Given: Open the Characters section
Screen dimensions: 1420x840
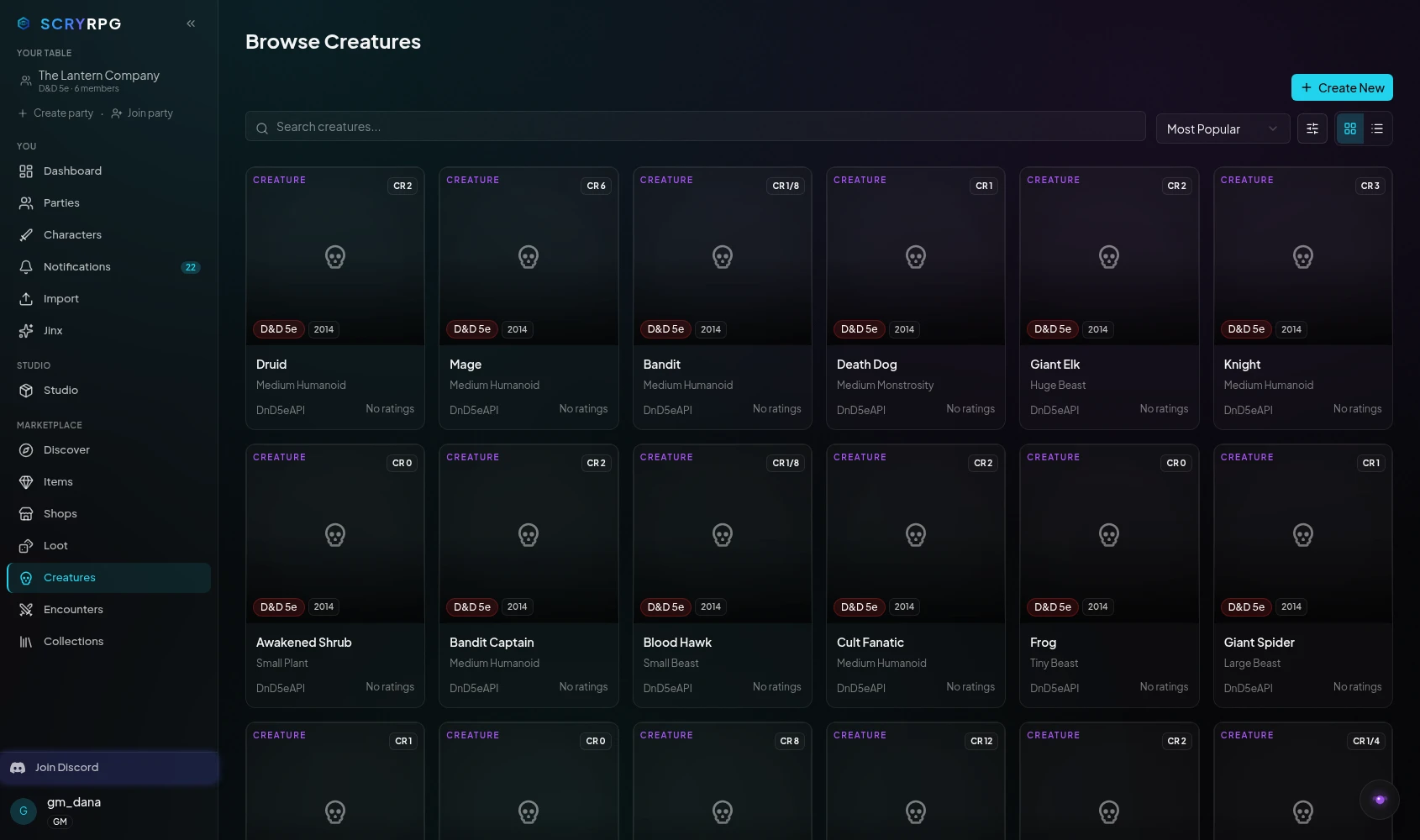Looking at the screenshot, I should [109, 235].
